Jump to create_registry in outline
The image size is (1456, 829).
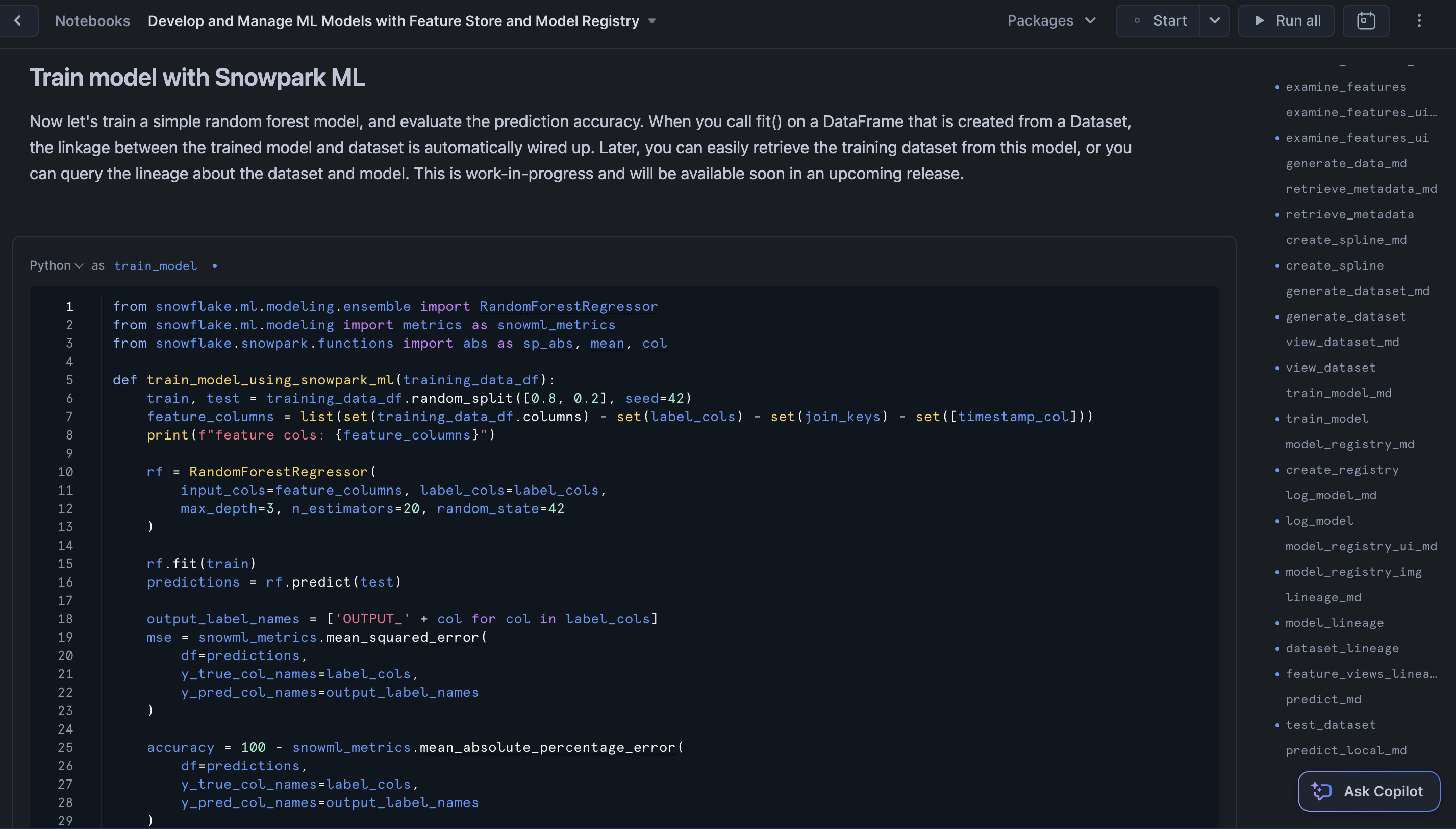click(x=1342, y=470)
